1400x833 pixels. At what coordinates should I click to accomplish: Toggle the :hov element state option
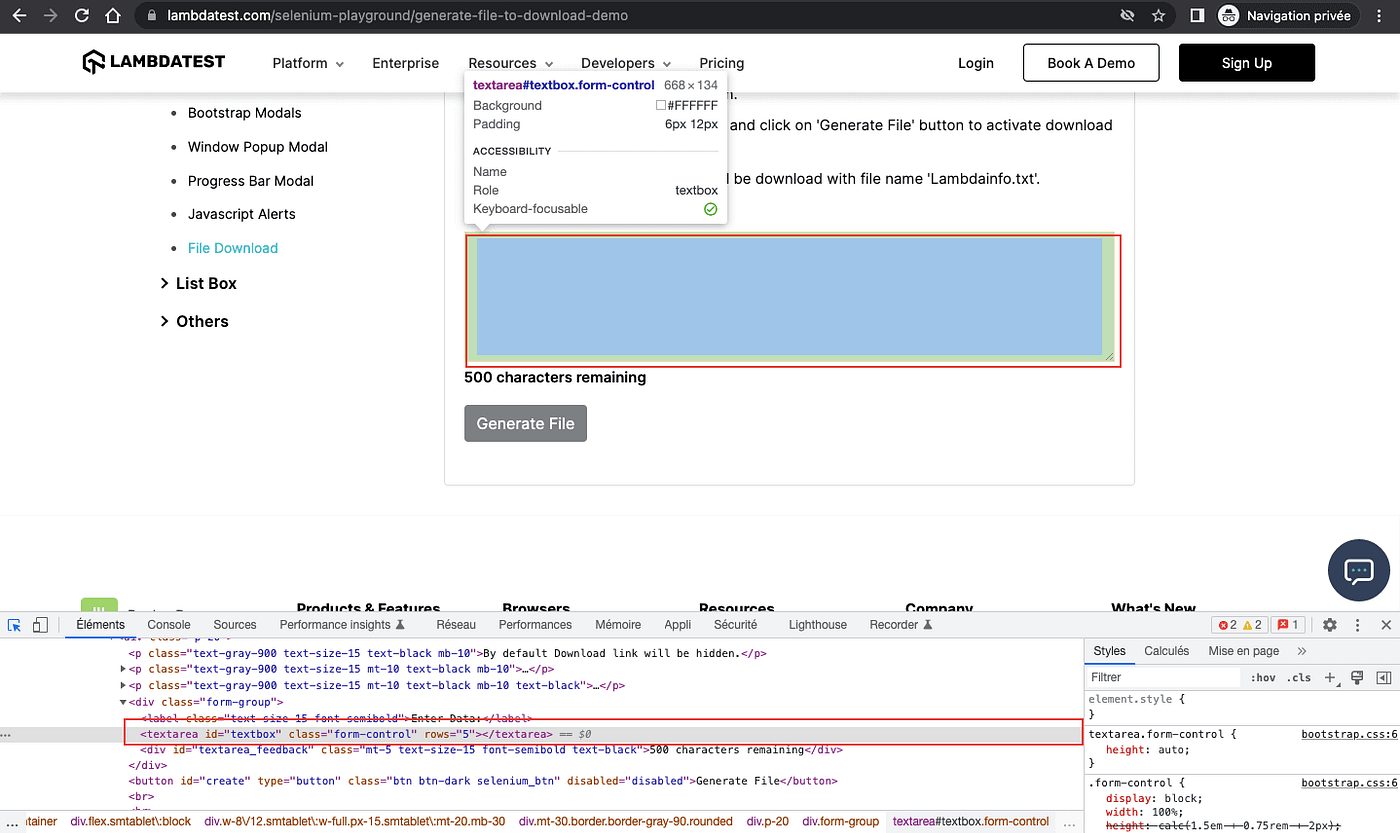[x=1263, y=677]
